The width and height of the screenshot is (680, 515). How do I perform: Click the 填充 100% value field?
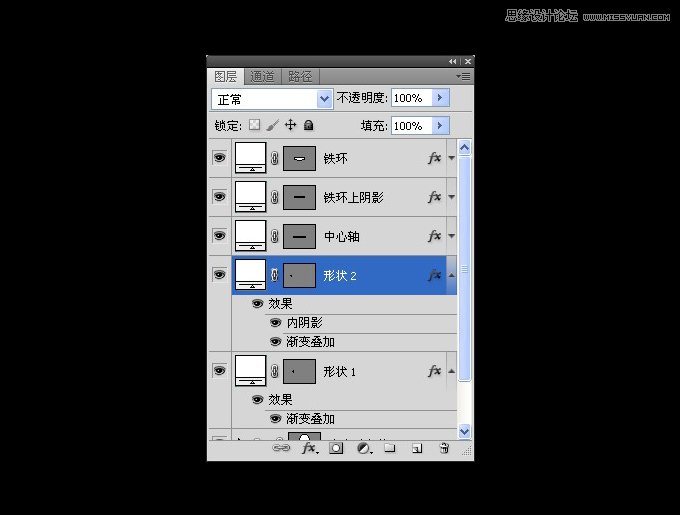point(412,126)
